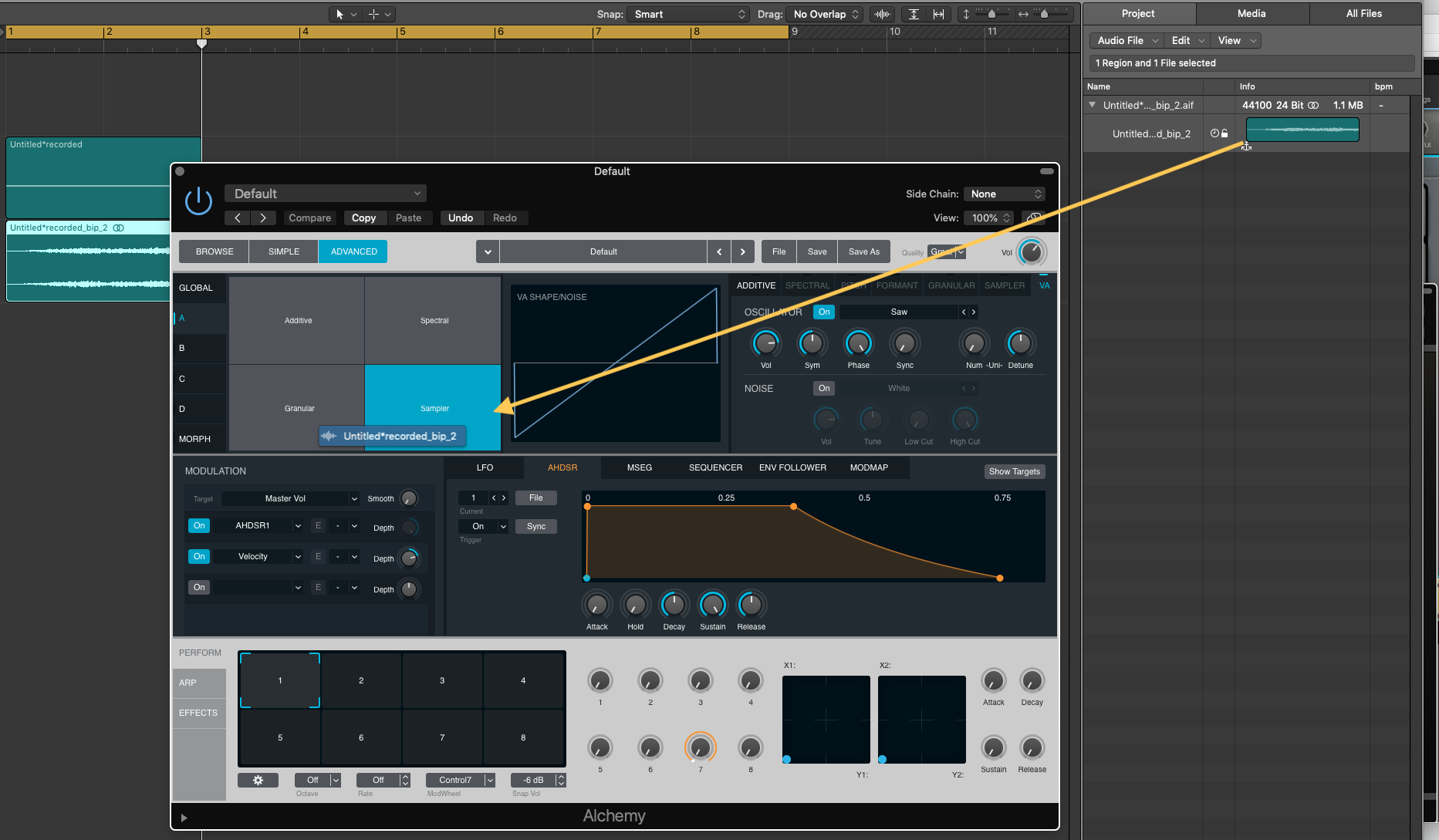Image resolution: width=1439 pixels, height=840 pixels.
Task: Click the Save As button
Action: (x=864, y=251)
